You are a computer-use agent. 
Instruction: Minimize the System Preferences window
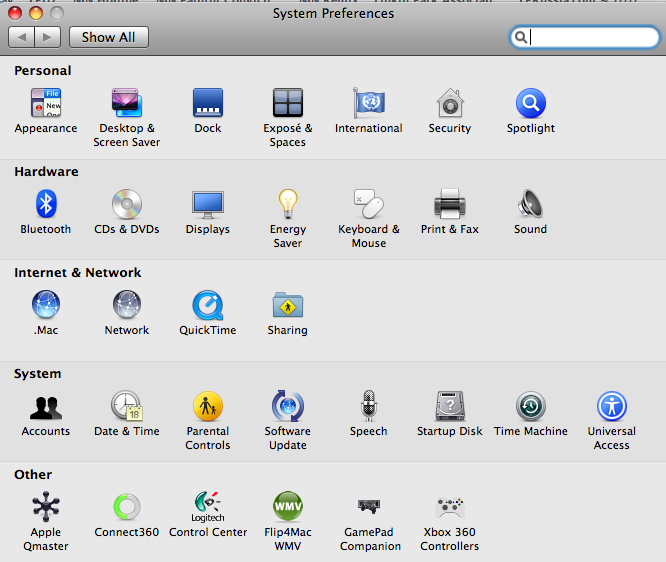(36, 13)
